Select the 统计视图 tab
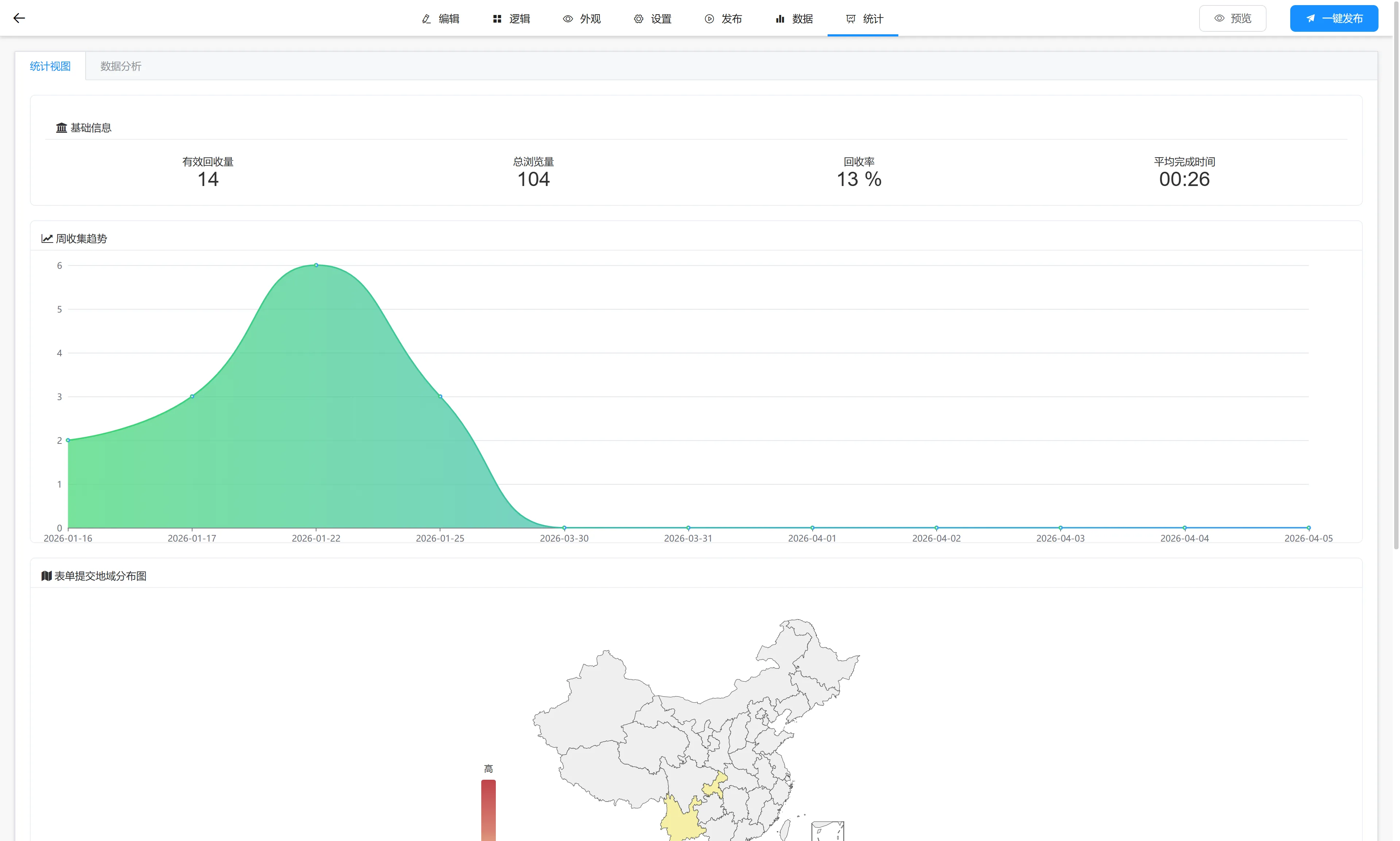The height and width of the screenshot is (841, 1400). tap(50, 66)
